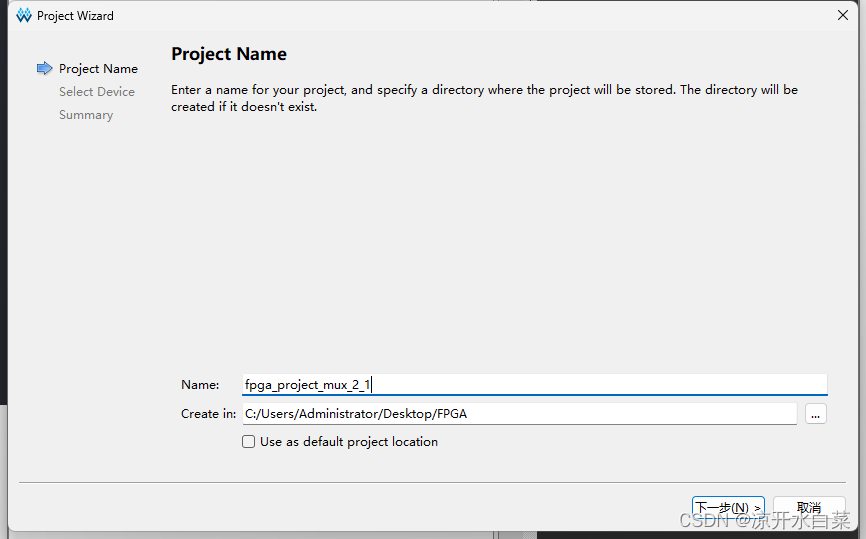Click the 'Use as default project location' label
Image resolution: width=866 pixels, height=539 pixels.
(348, 442)
